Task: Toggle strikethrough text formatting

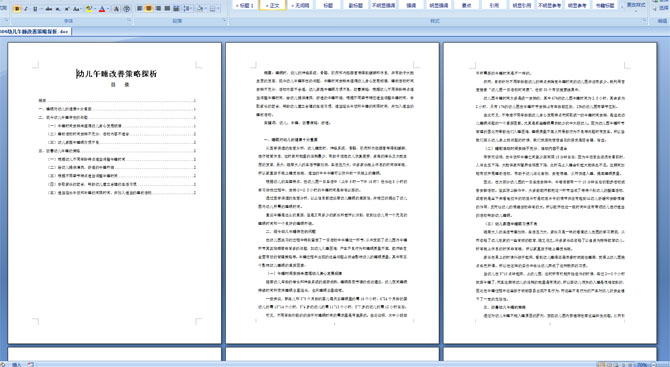Action: tap(49, 9)
